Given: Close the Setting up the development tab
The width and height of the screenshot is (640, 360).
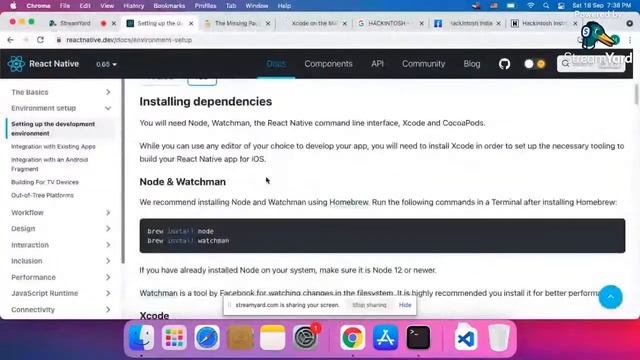Looking at the screenshot, I should point(191,24).
